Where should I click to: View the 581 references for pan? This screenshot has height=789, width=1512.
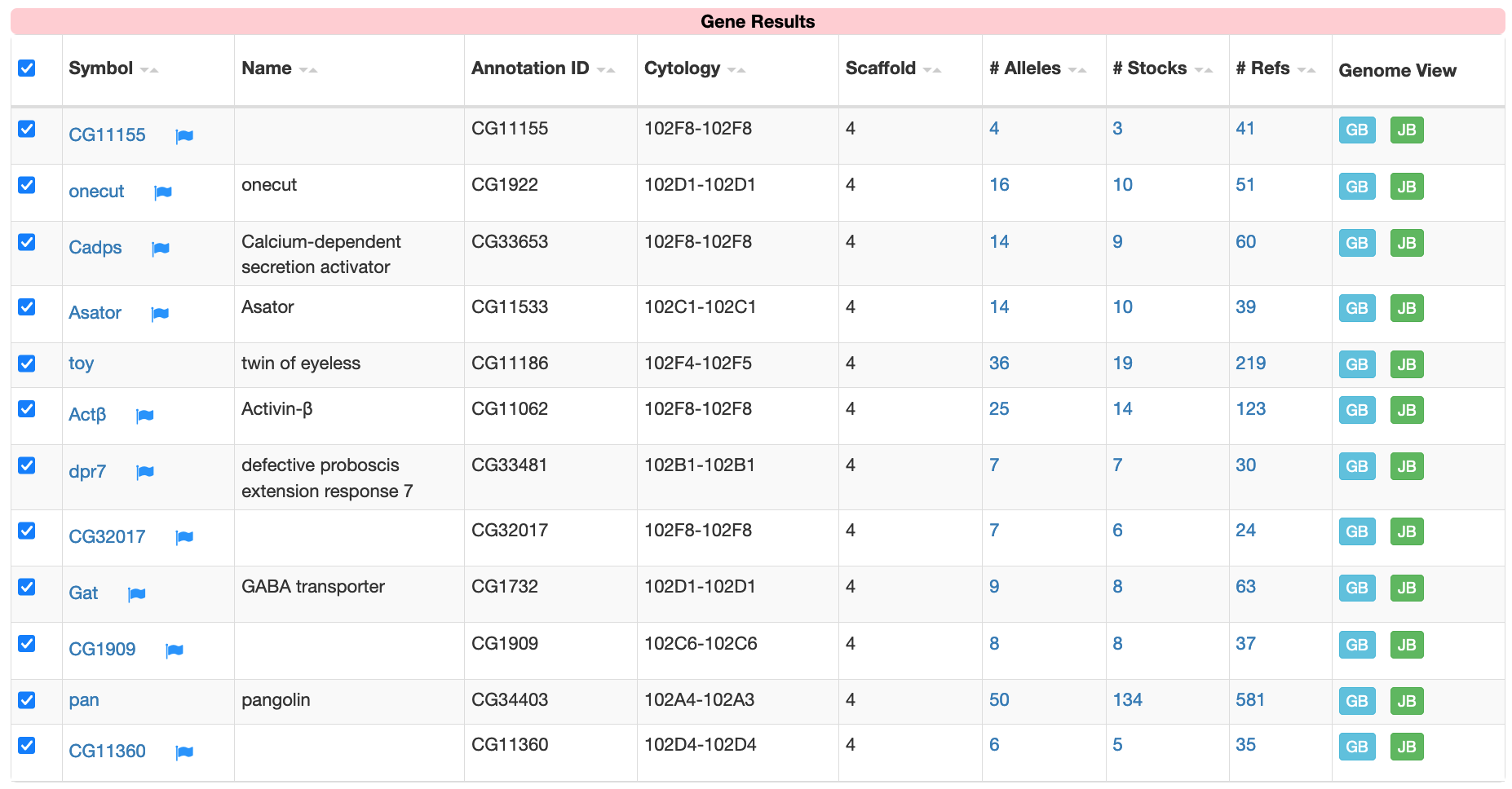tap(1250, 700)
